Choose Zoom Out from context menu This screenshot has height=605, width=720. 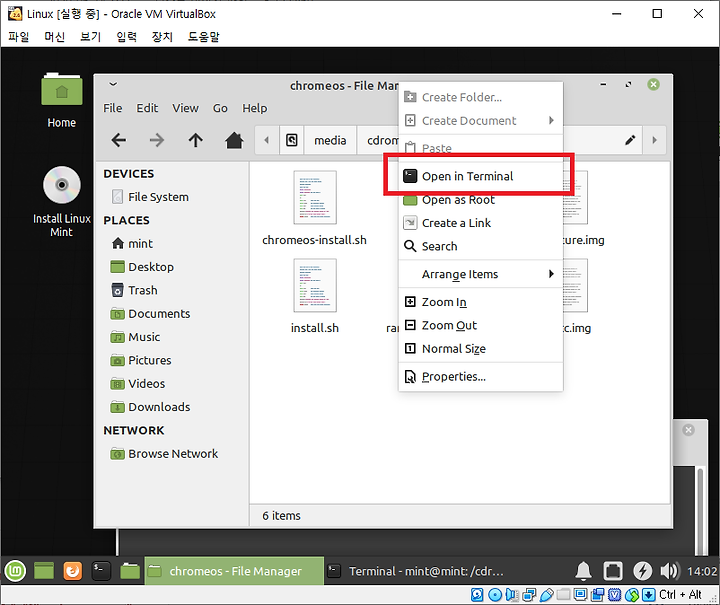pos(481,325)
